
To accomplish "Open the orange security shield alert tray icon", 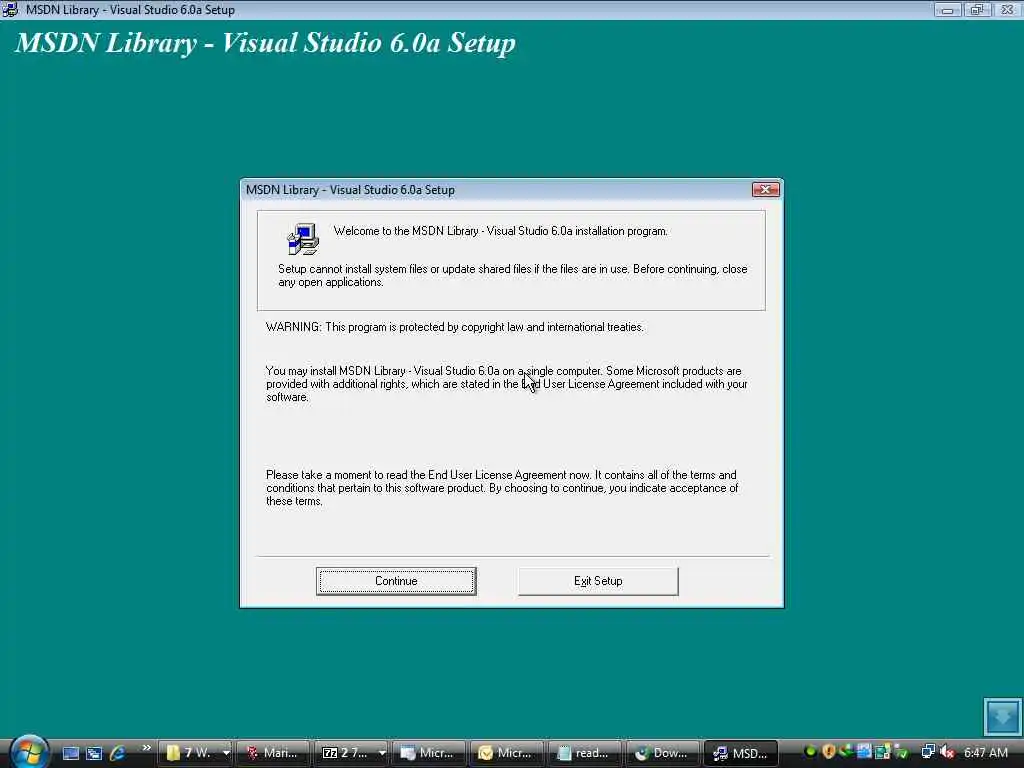I will tap(829, 752).
